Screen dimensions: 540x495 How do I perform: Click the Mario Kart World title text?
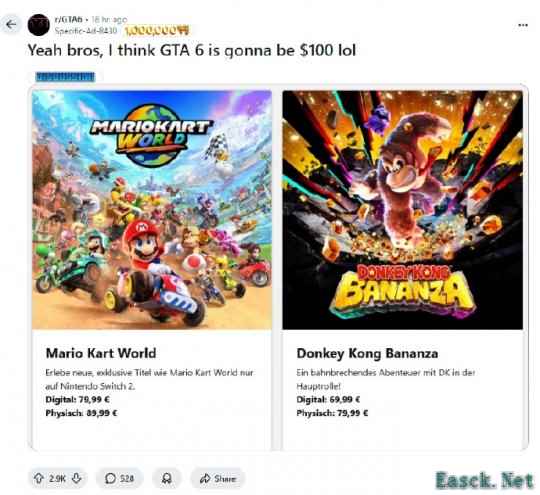click(x=101, y=353)
